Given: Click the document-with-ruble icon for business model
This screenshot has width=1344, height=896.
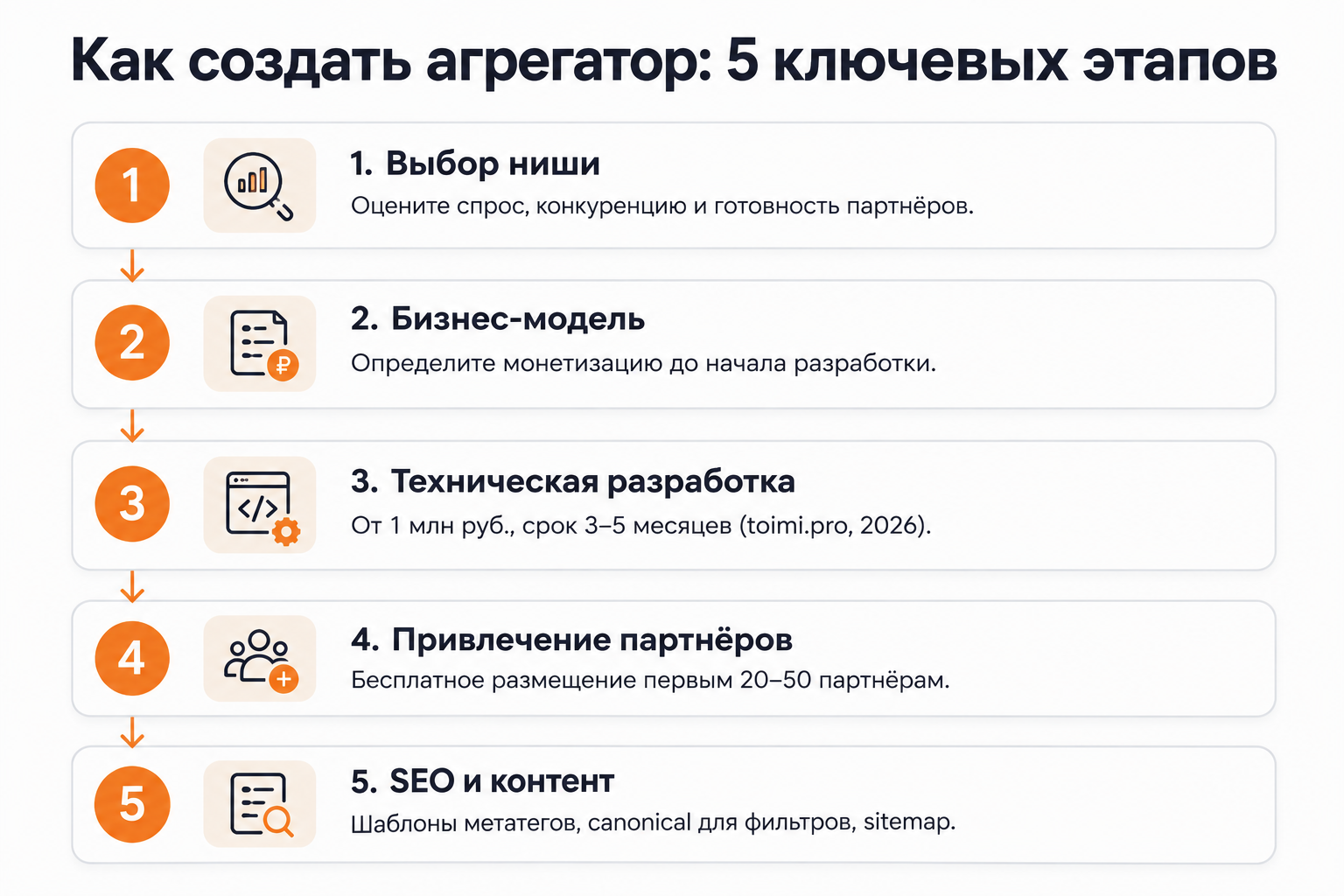Looking at the screenshot, I should [259, 343].
